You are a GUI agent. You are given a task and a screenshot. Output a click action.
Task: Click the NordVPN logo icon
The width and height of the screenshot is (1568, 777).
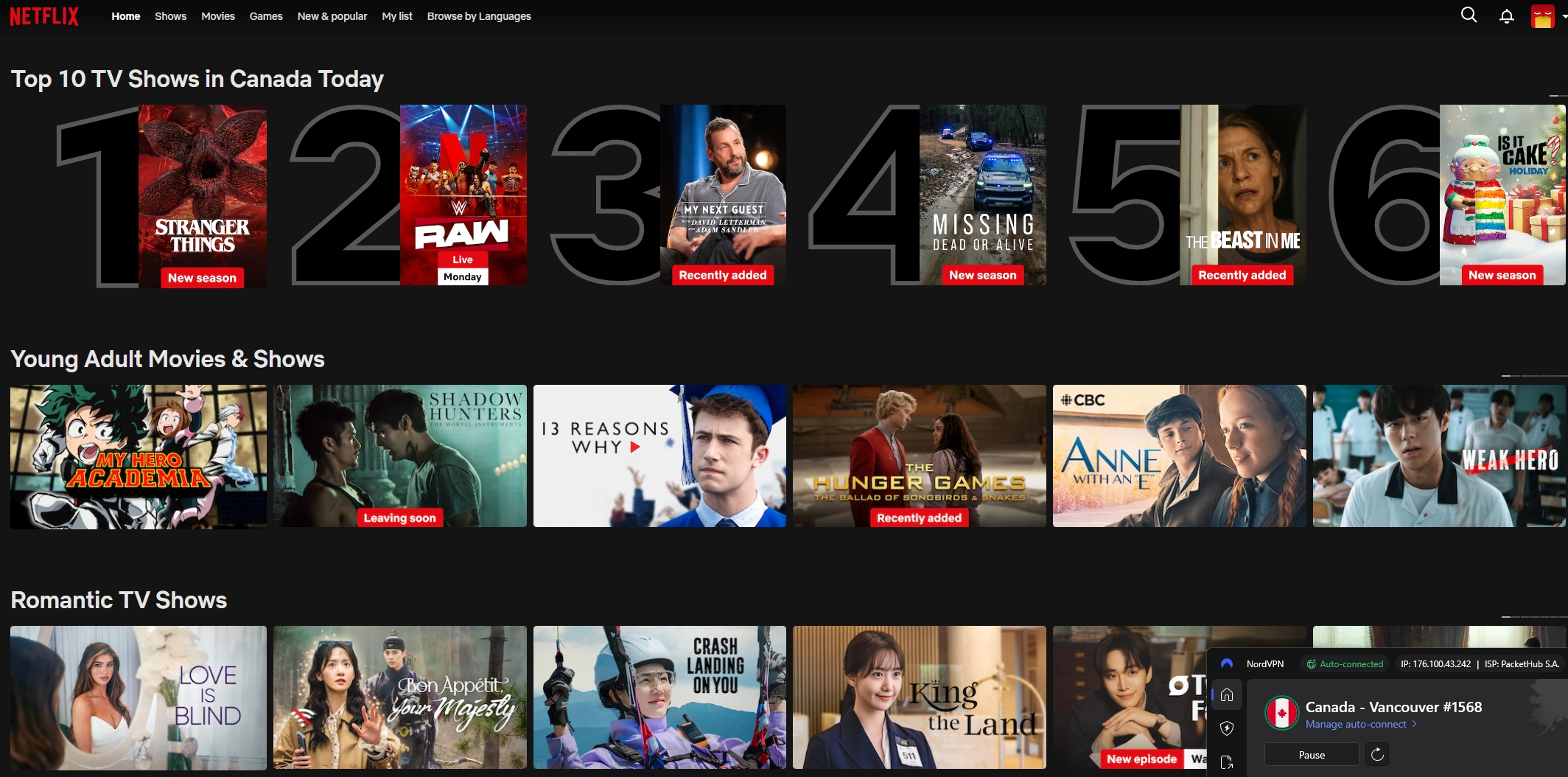[x=1227, y=663]
